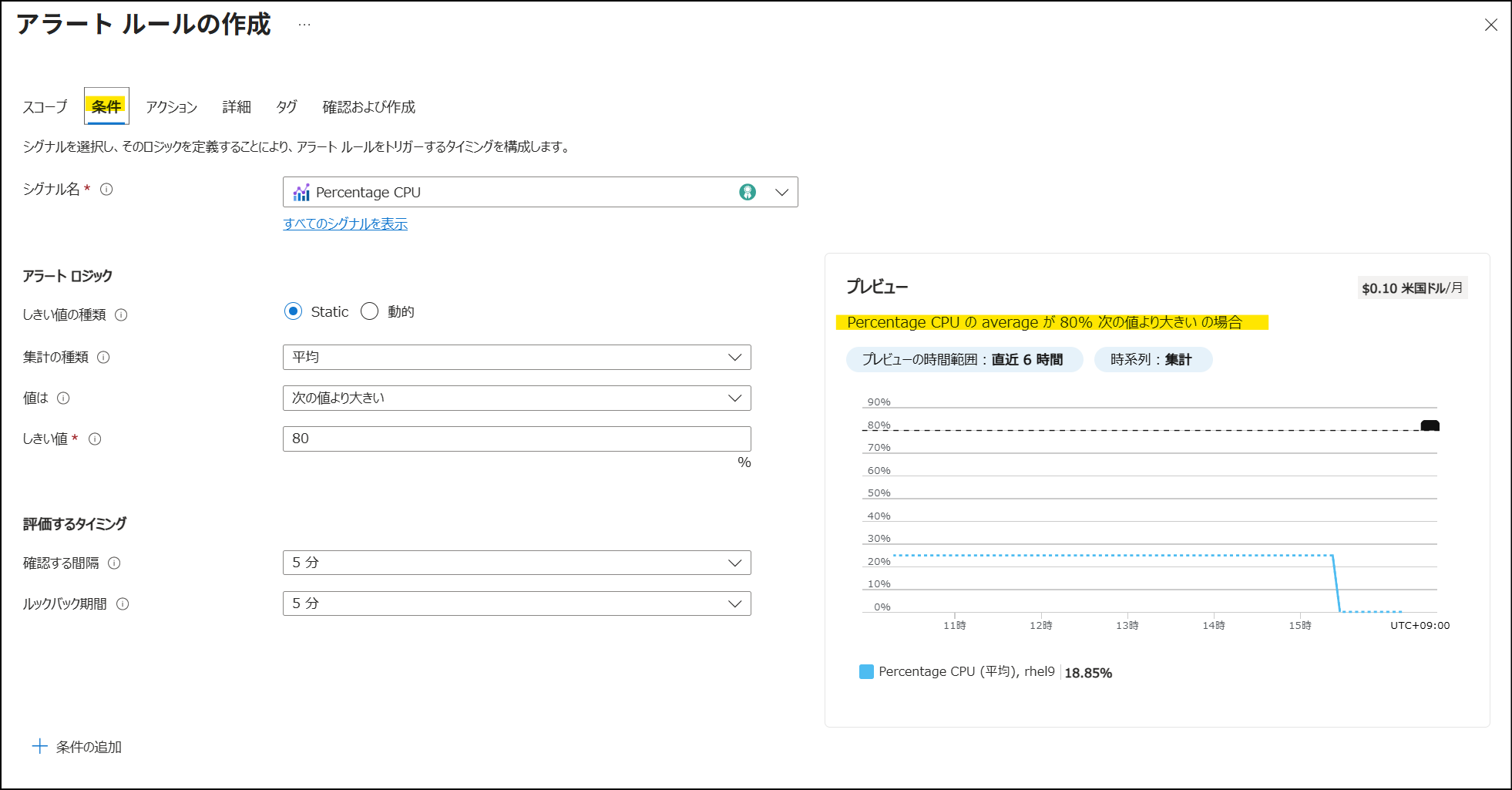The image size is (1512, 790).
Task: Open the ルックバック期間 dropdown set to 5 分
Action: [516, 603]
